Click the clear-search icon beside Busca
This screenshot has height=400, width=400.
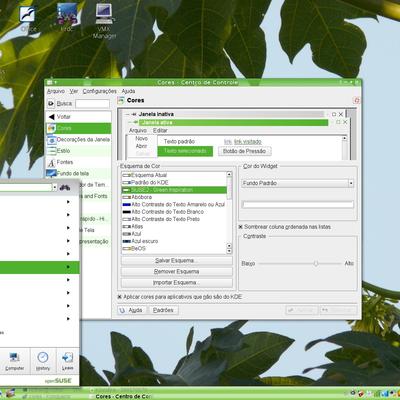click(x=51, y=104)
